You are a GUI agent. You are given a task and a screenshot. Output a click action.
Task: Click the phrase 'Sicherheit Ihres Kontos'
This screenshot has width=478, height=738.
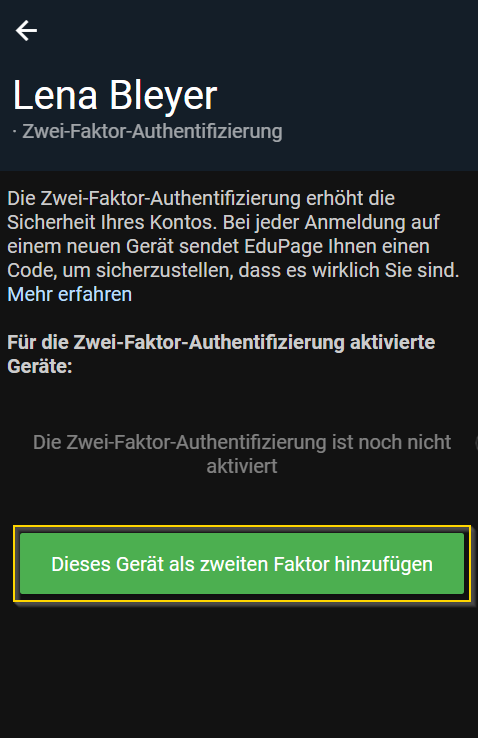(112, 222)
